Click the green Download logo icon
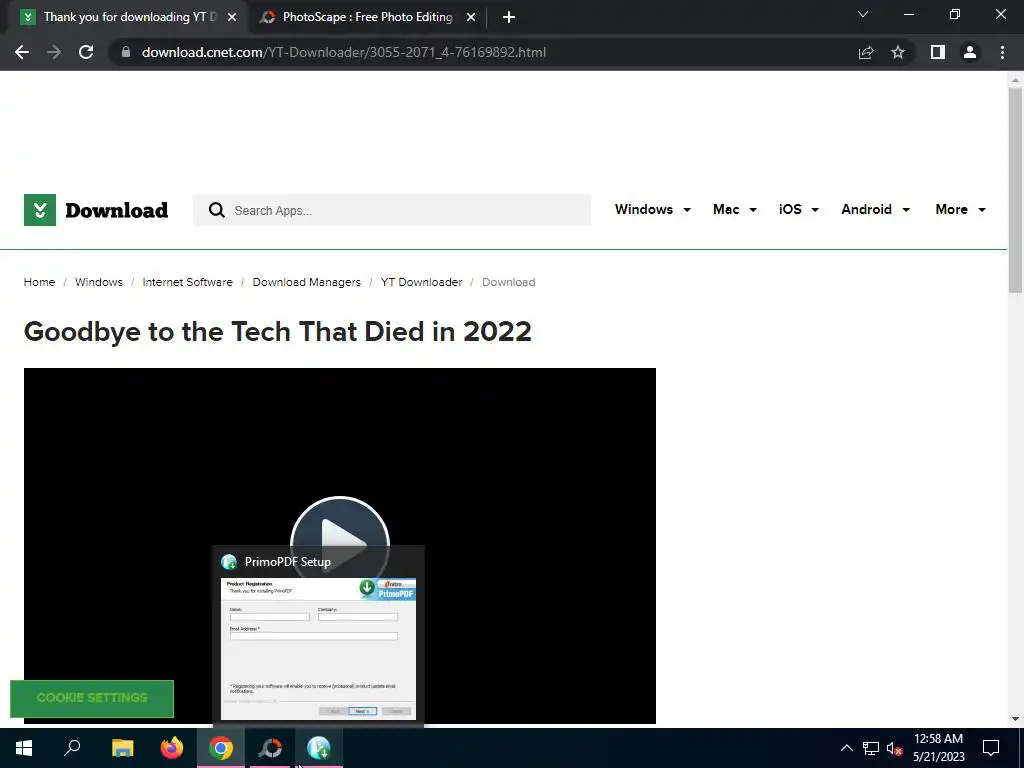This screenshot has height=768, width=1024. pos(40,210)
